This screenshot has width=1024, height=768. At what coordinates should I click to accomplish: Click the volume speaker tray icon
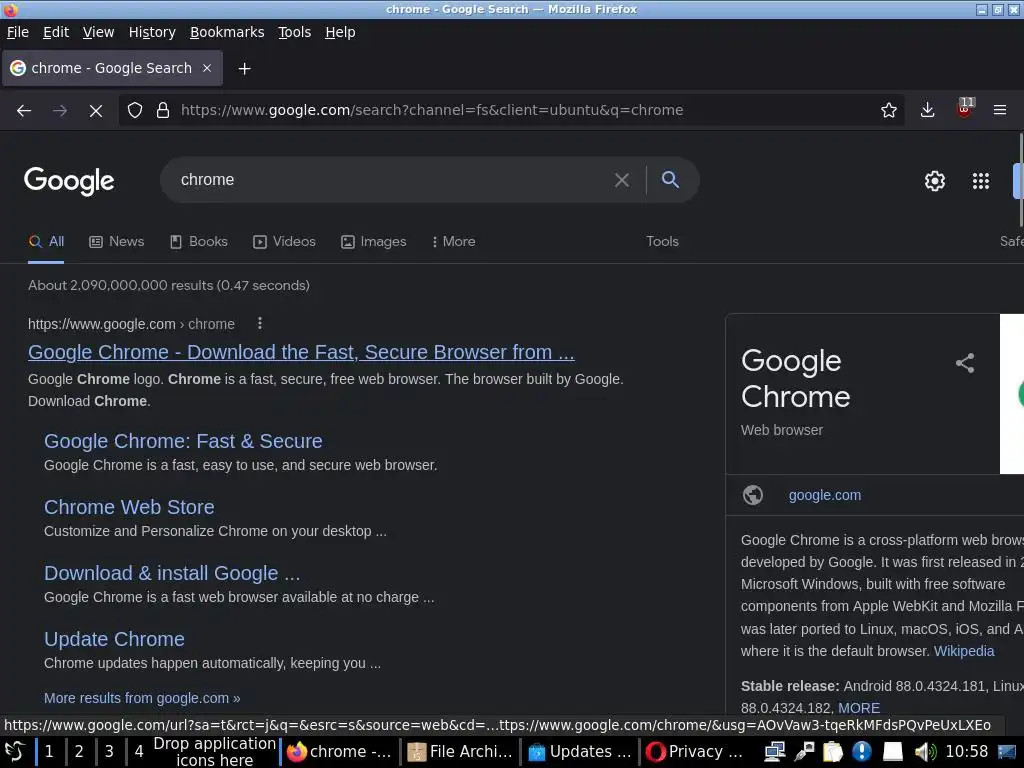(925, 752)
